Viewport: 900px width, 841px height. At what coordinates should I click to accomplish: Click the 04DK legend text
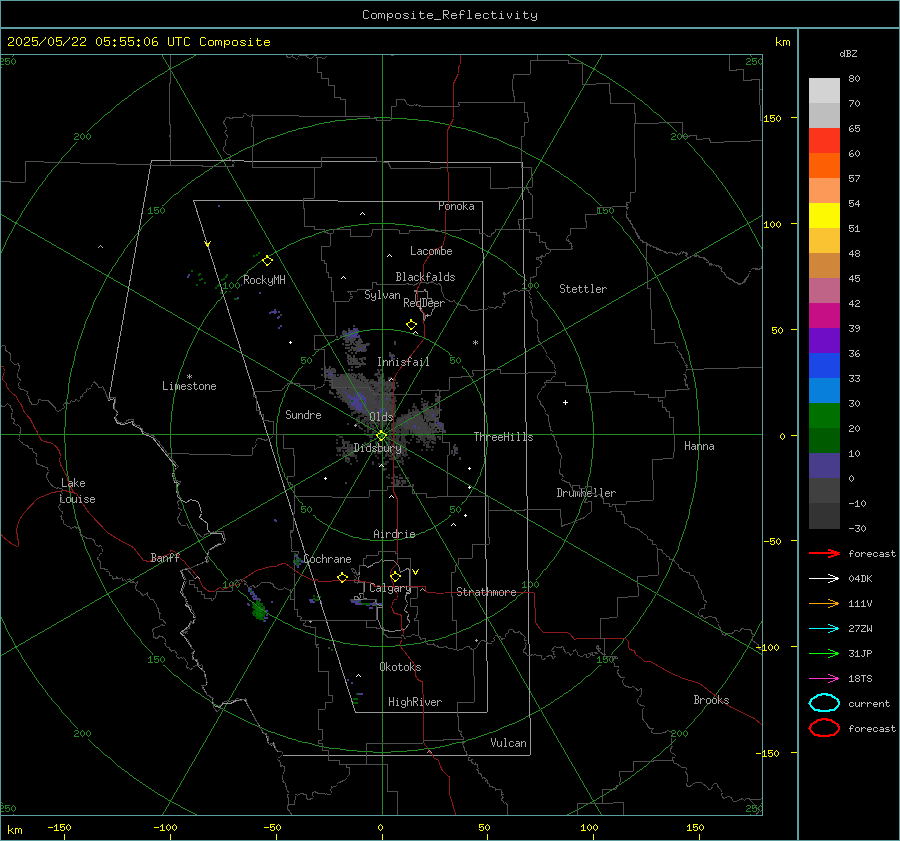(x=860, y=579)
